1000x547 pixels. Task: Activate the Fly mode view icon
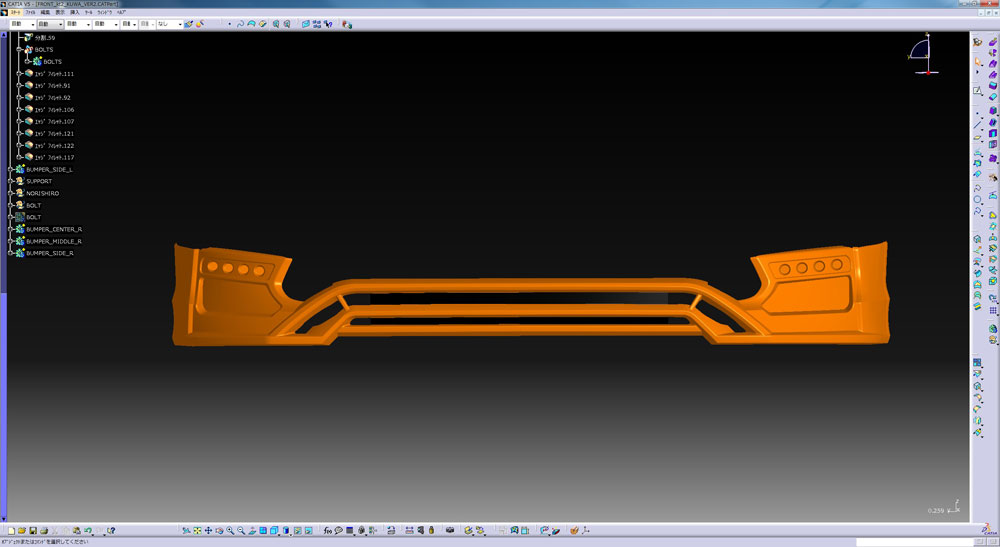[x=186, y=530]
